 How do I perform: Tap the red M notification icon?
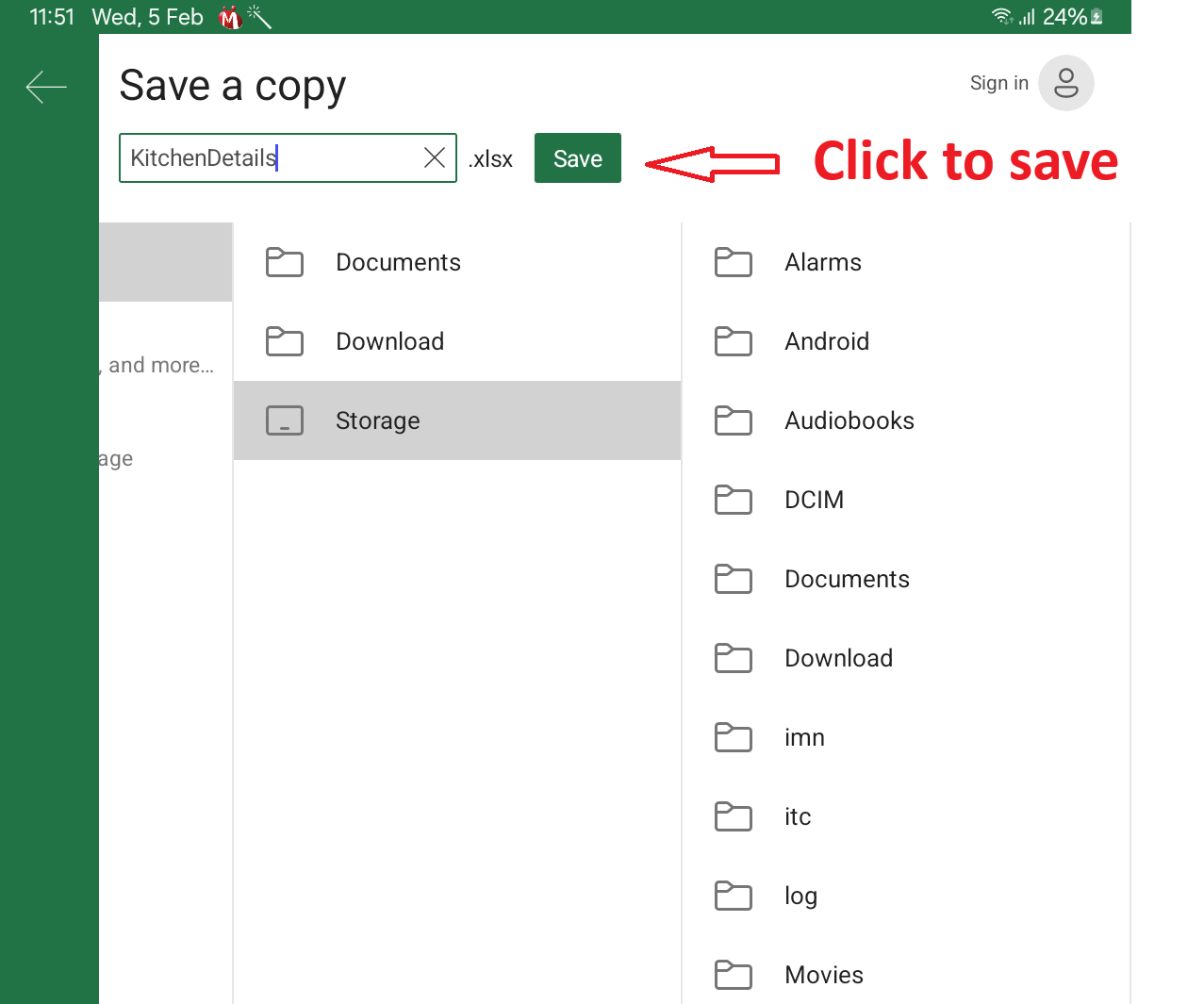pos(230,17)
